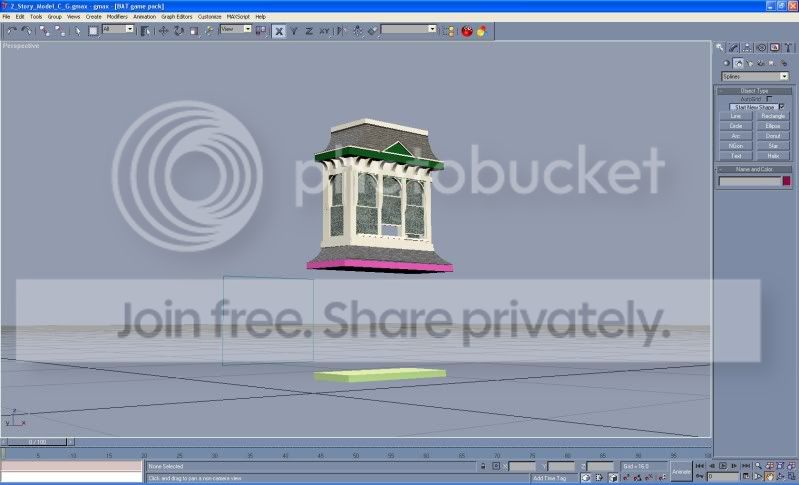This screenshot has width=799, height=485.
Task: Click the Mirror Selected Objects icon
Action: click(x=342, y=31)
